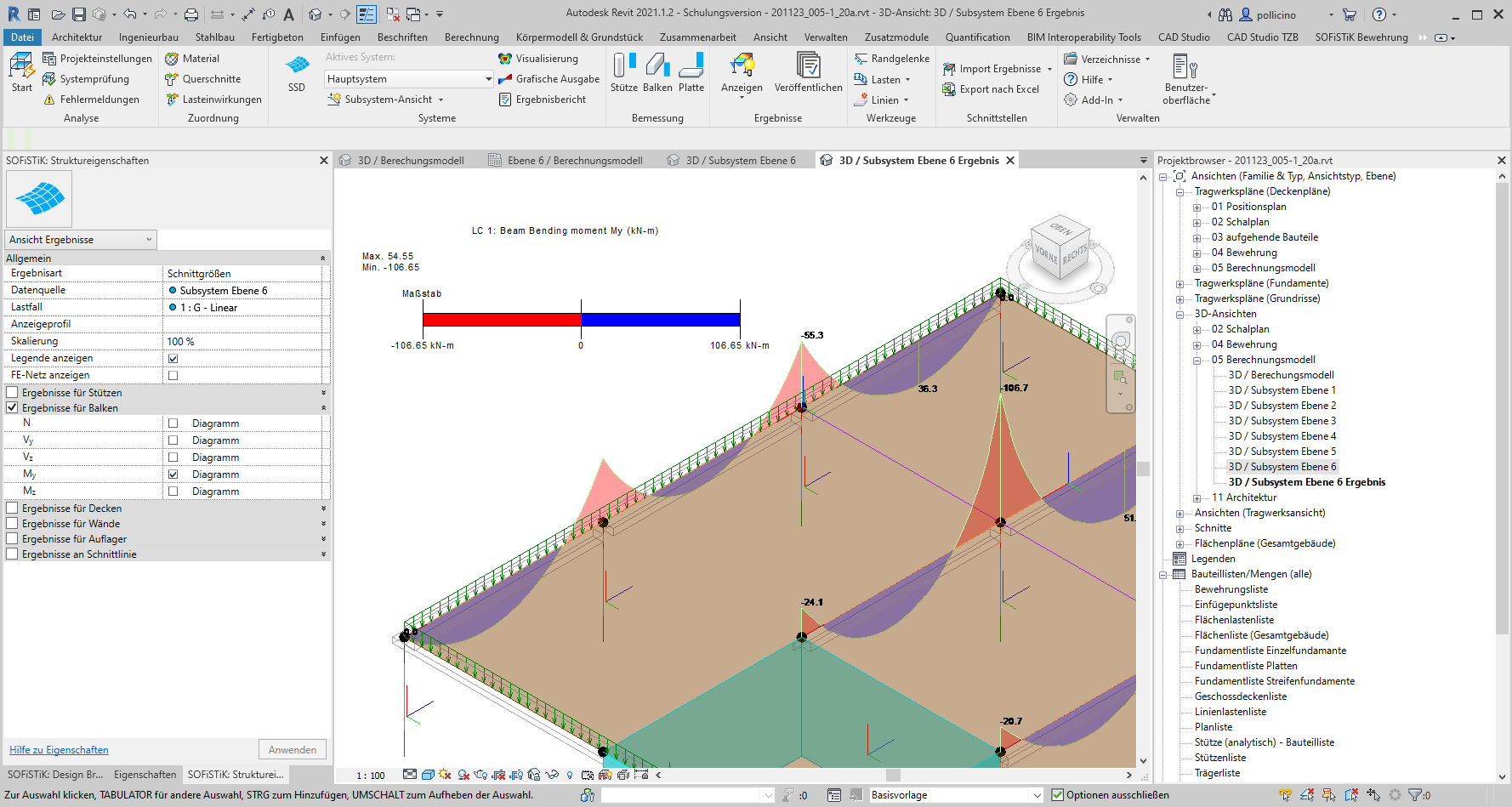Enable FE-Netz anzeigen checkbox

coord(173,375)
